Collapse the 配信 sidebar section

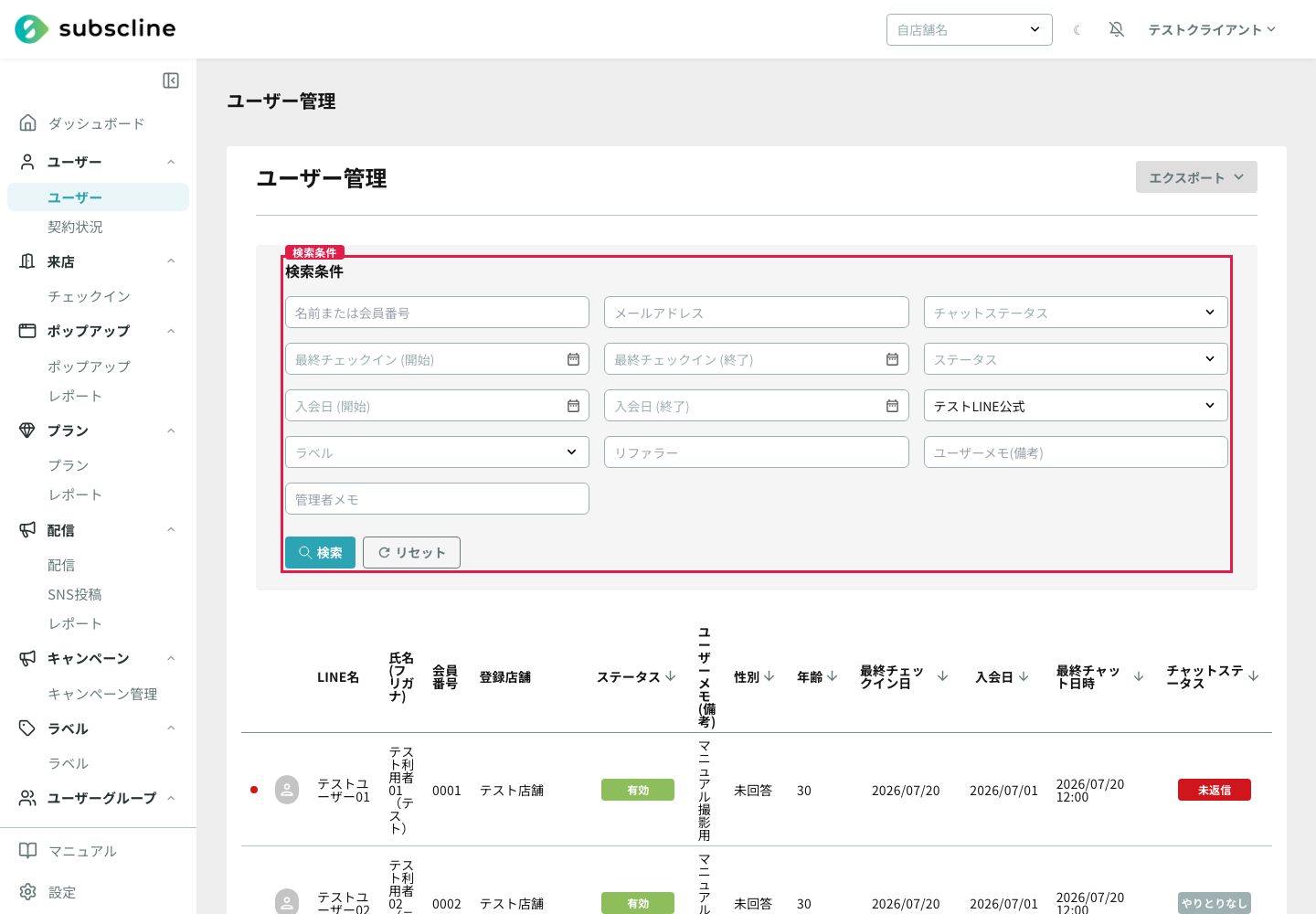click(x=171, y=530)
